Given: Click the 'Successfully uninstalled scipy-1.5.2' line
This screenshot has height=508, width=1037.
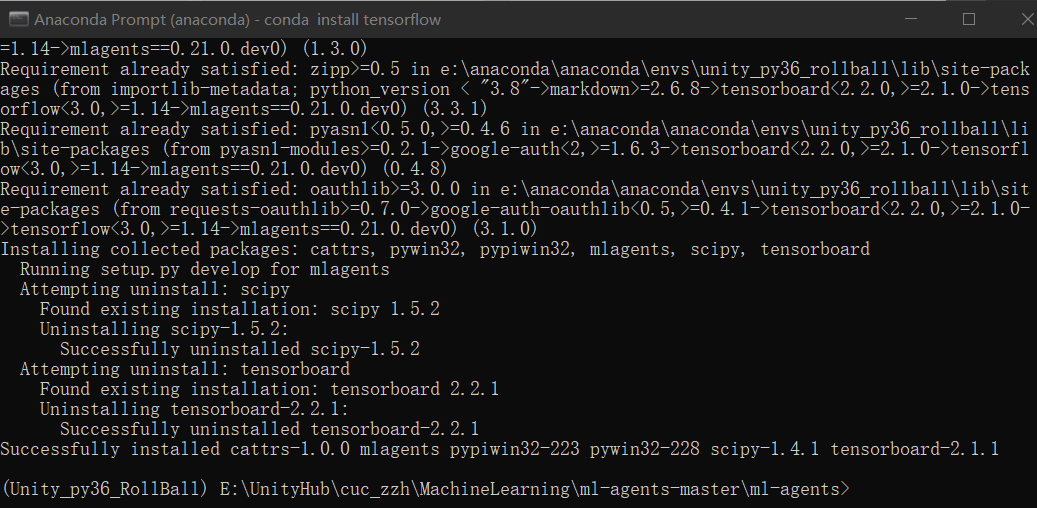Looking at the screenshot, I should click(240, 349).
